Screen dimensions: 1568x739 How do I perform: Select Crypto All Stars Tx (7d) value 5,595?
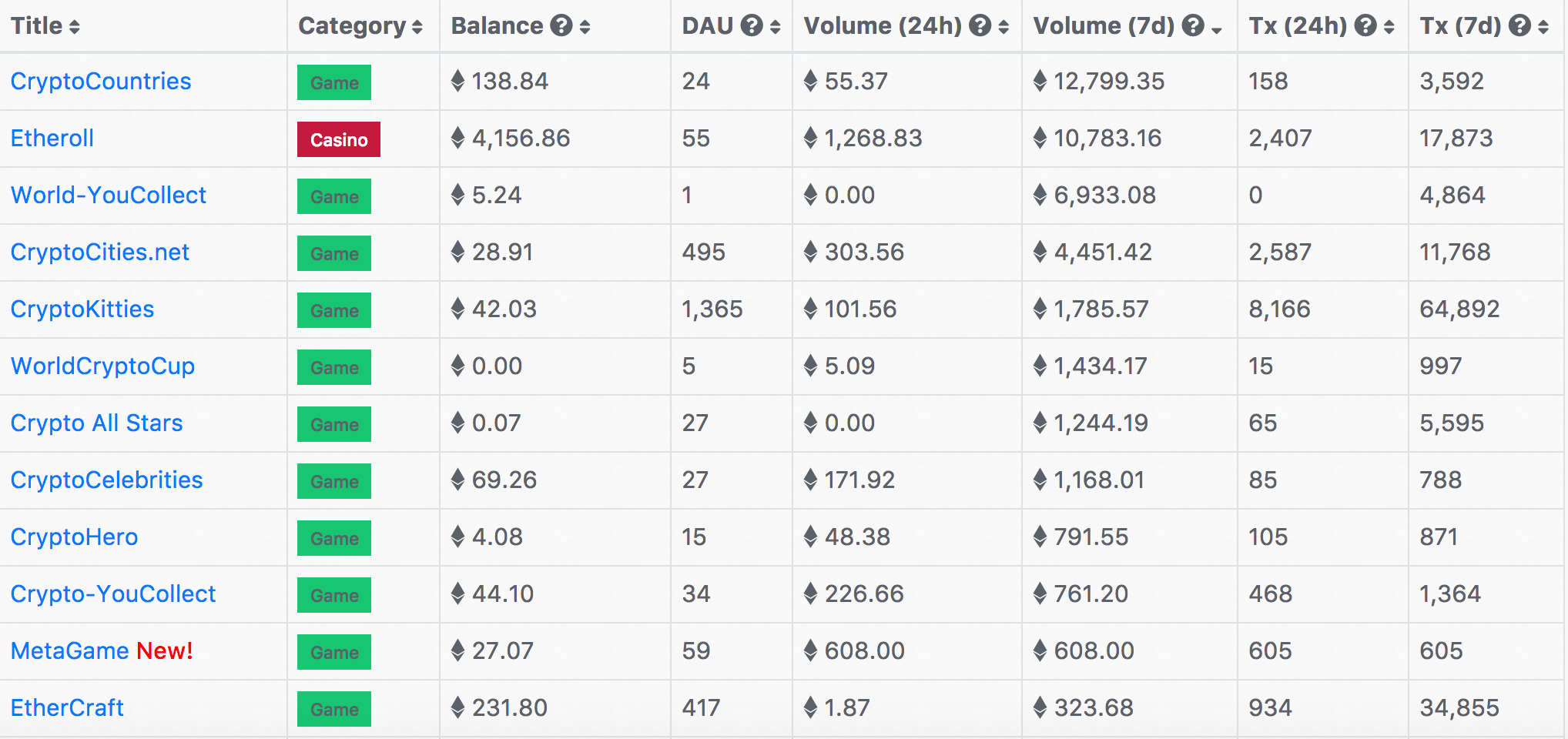point(1452,423)
